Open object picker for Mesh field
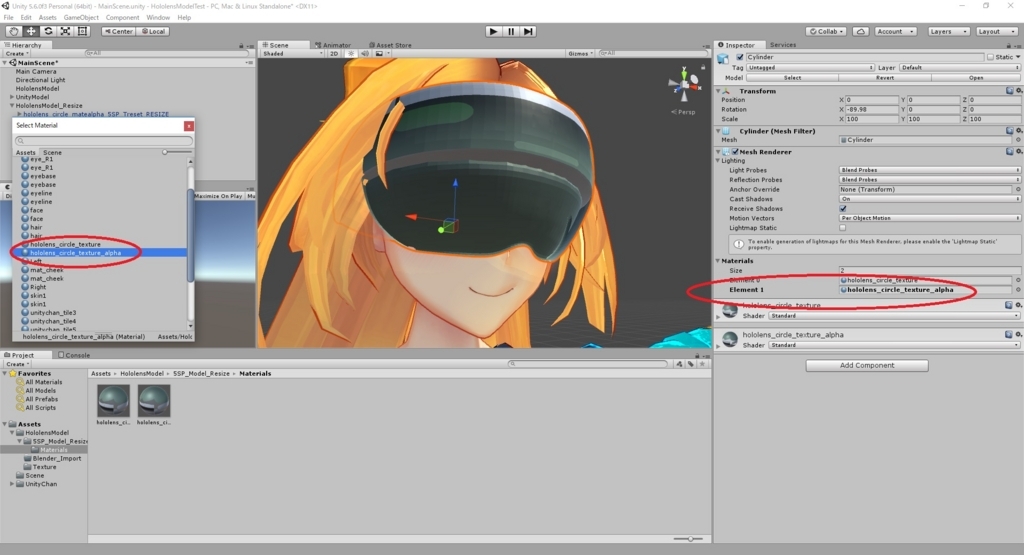 1018,140
